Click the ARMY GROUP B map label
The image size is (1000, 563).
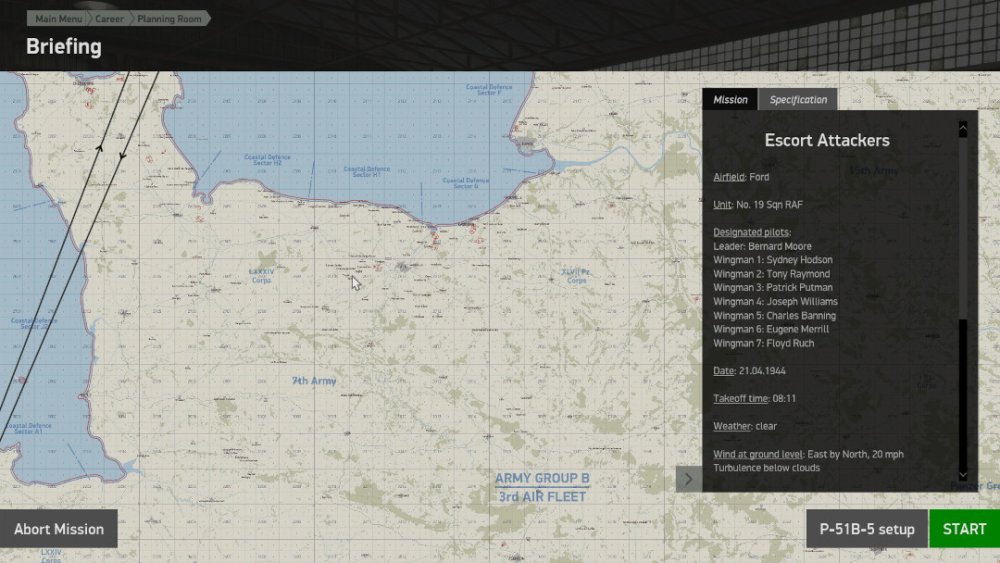pyautogui.click(x=542, y=478)
